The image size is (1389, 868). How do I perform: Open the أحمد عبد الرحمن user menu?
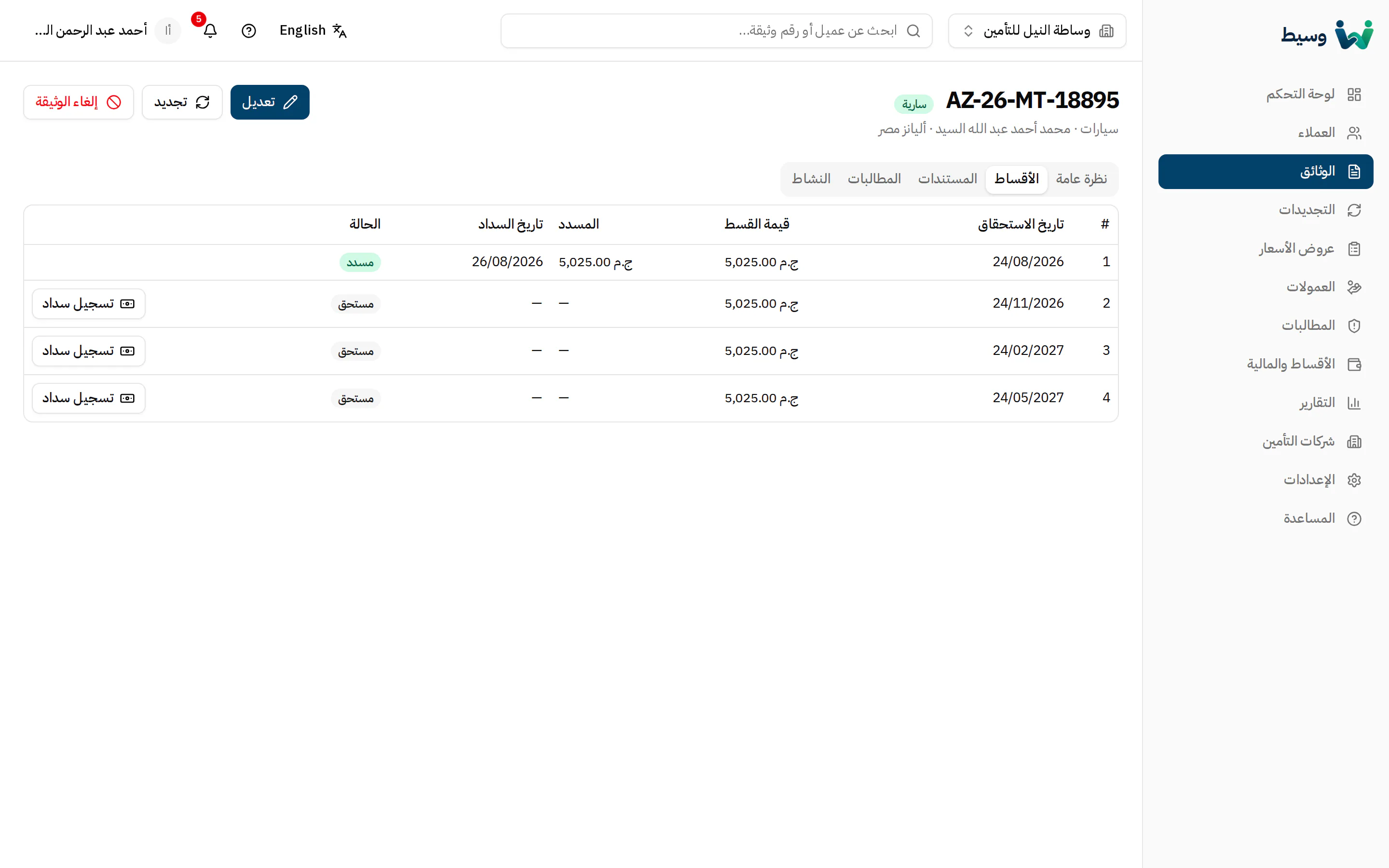(x=108, y=30)
